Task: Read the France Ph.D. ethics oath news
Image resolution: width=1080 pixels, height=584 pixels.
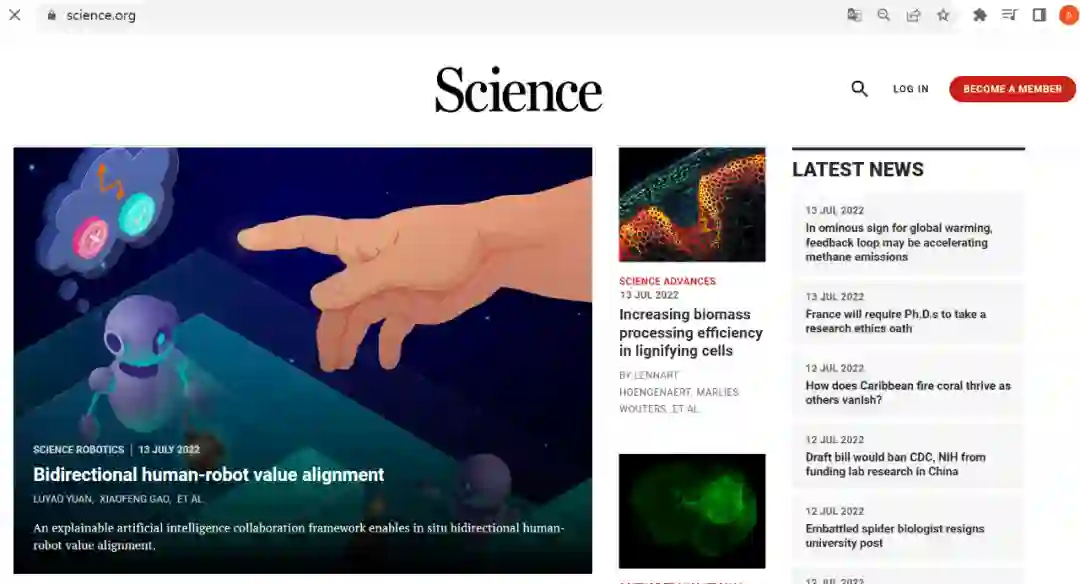Action: [x=895, y=321]
